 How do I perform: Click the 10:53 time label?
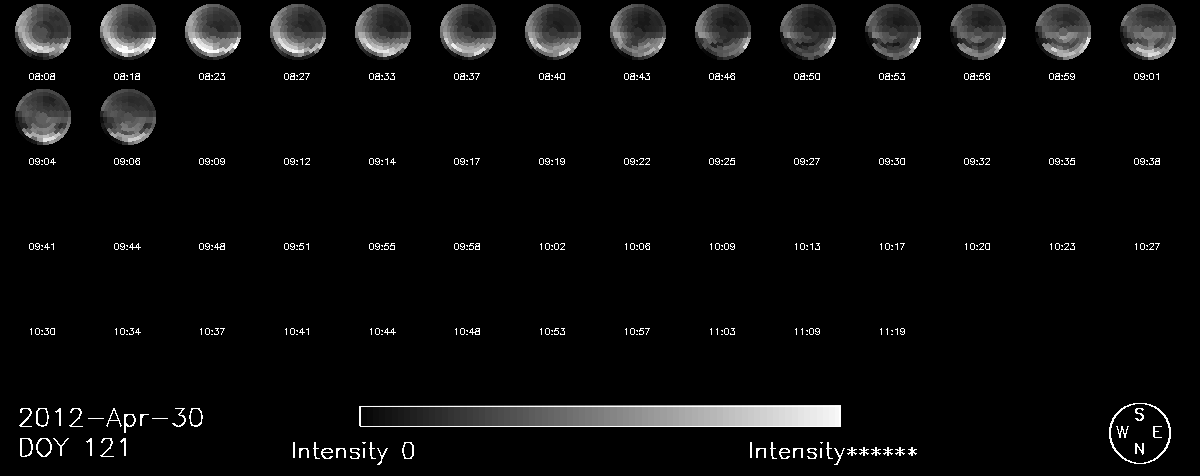pyautogui.click(x=552, y=331)
